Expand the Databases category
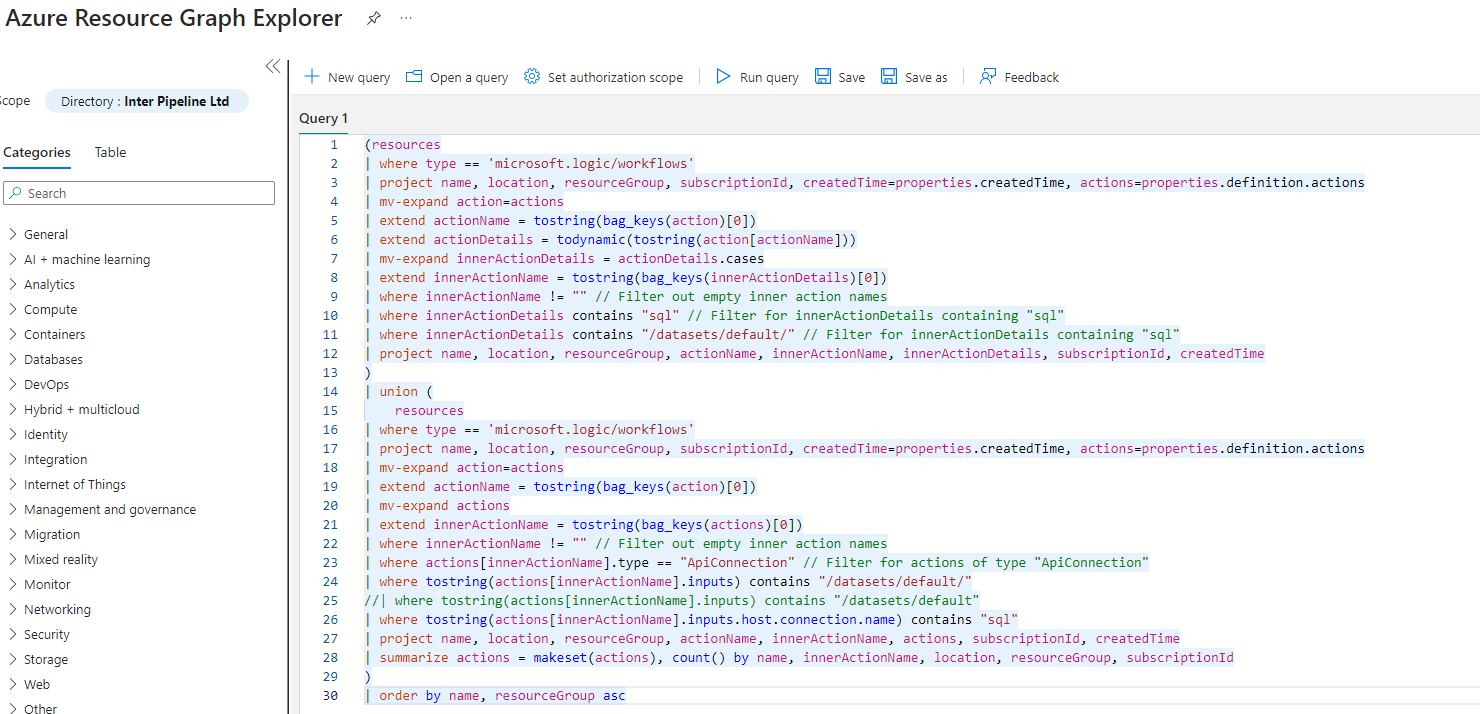This screenshot has height=714, width=1480. (x=13, y=359)
